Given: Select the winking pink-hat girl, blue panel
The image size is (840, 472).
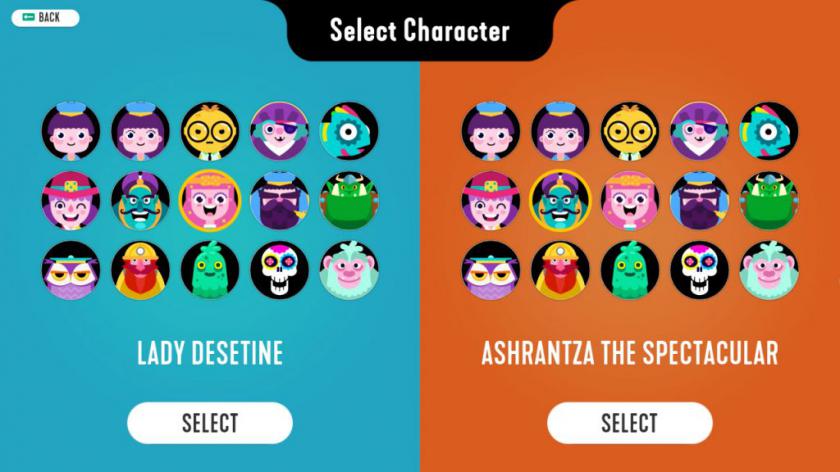Looking at the screenshot, I should click(71, 201).
